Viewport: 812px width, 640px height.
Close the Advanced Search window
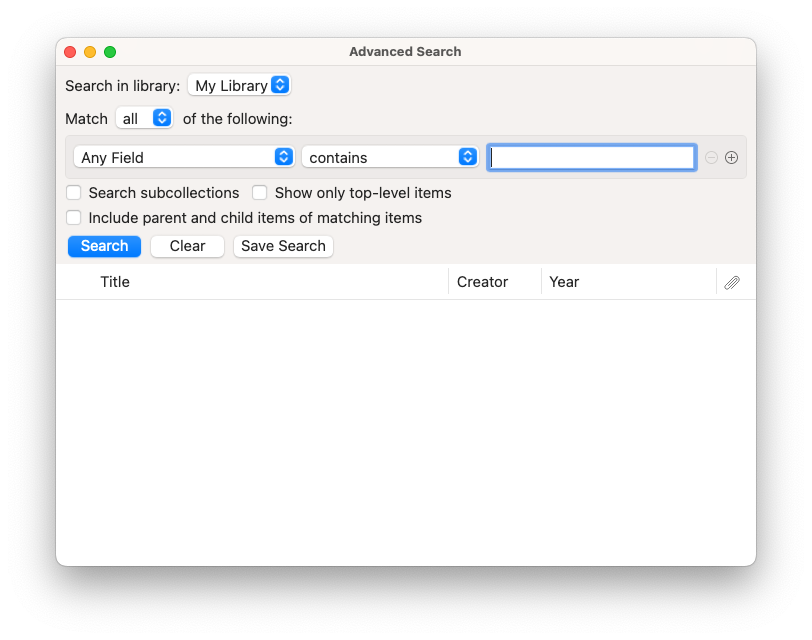coord(70,52)
